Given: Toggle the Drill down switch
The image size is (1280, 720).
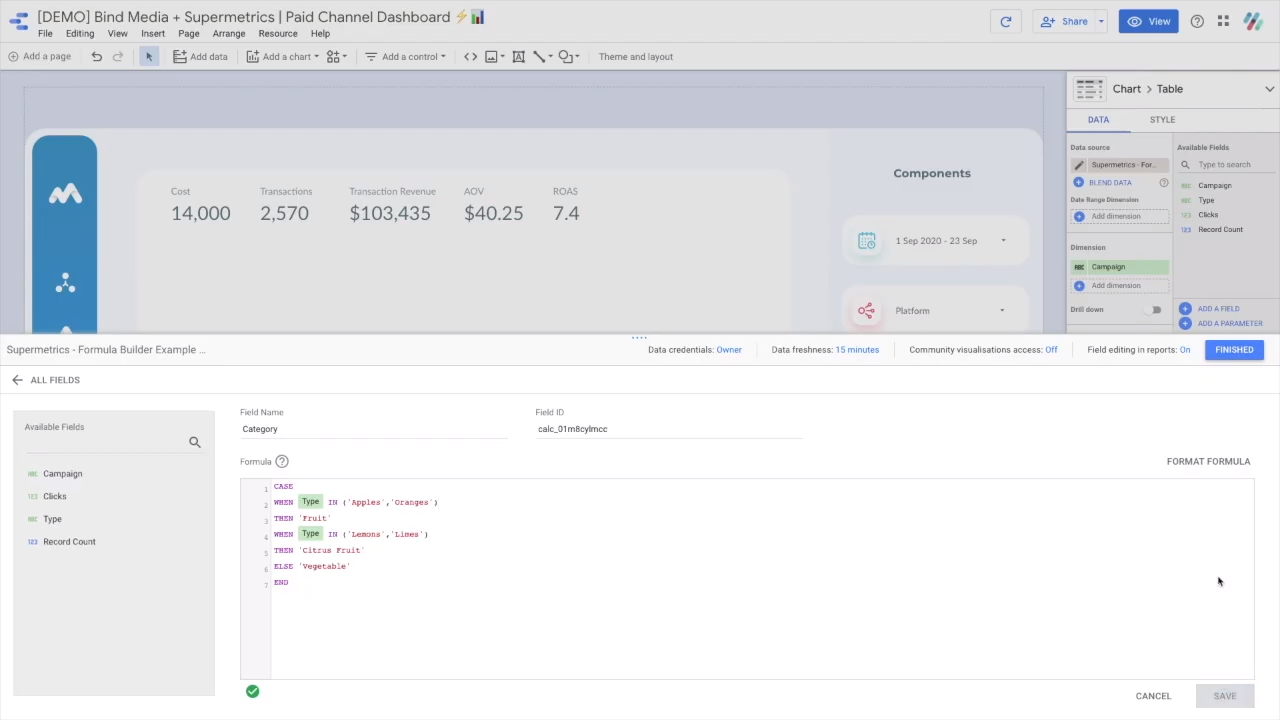Looking at the screenshot, I should (1155, 310).
